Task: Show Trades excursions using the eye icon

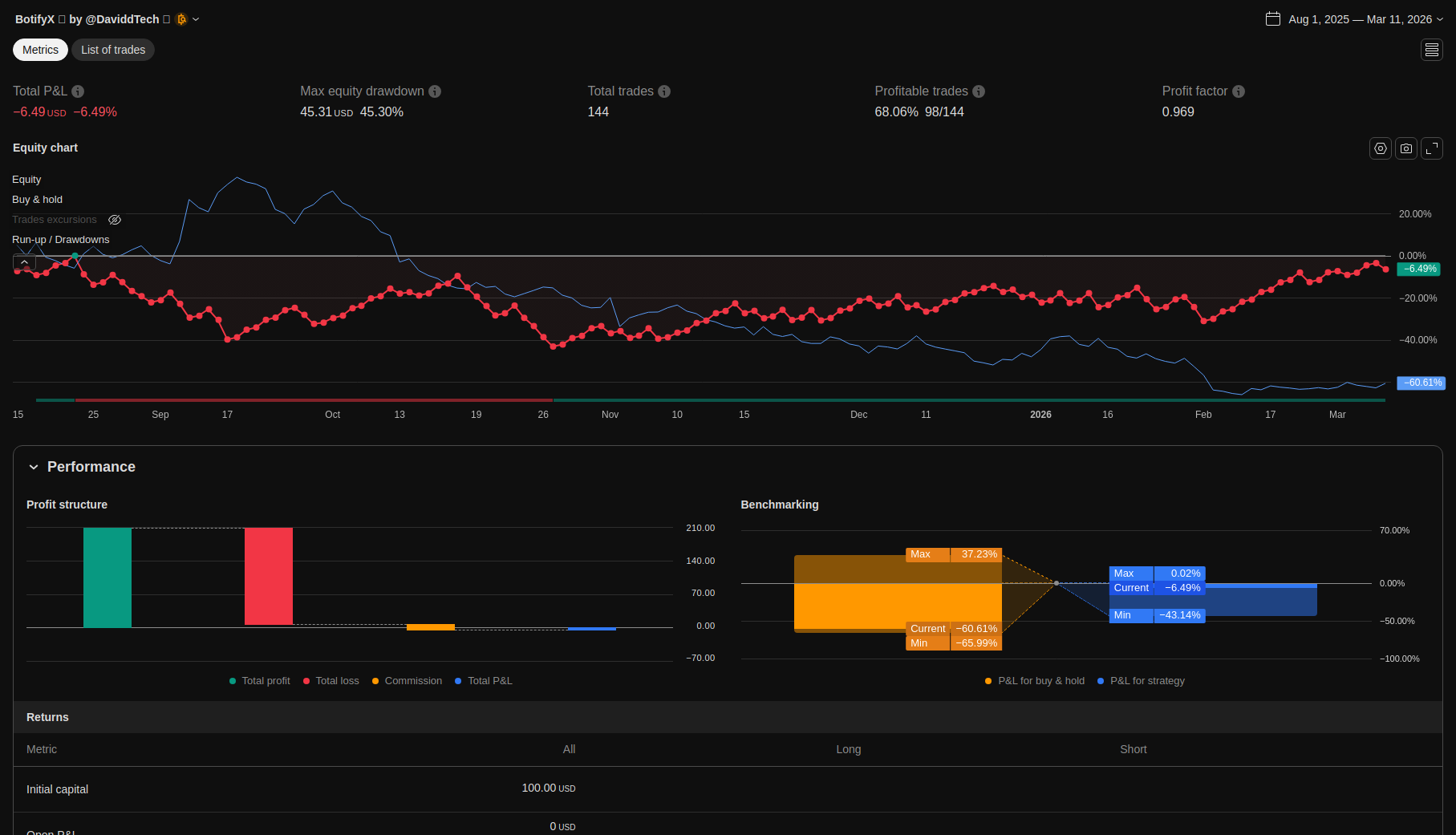Action: 115,220
